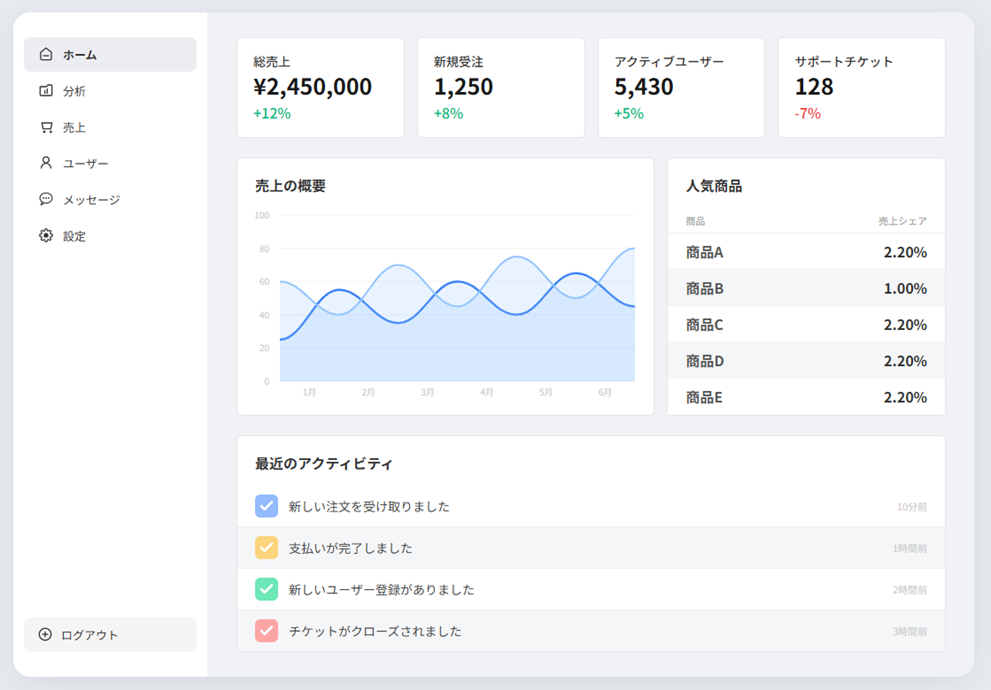Image resolution: width=991 pixels, height=690 pixels.
Task: Select the 商品C row name
Action: [x=705, y=325]
